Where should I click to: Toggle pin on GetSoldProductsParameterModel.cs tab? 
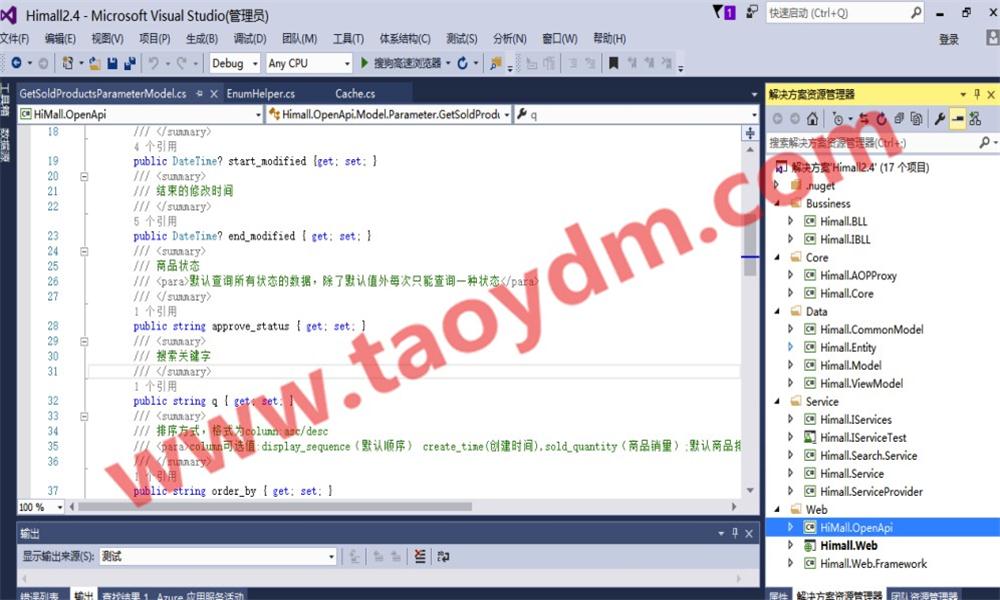(200, 94)
